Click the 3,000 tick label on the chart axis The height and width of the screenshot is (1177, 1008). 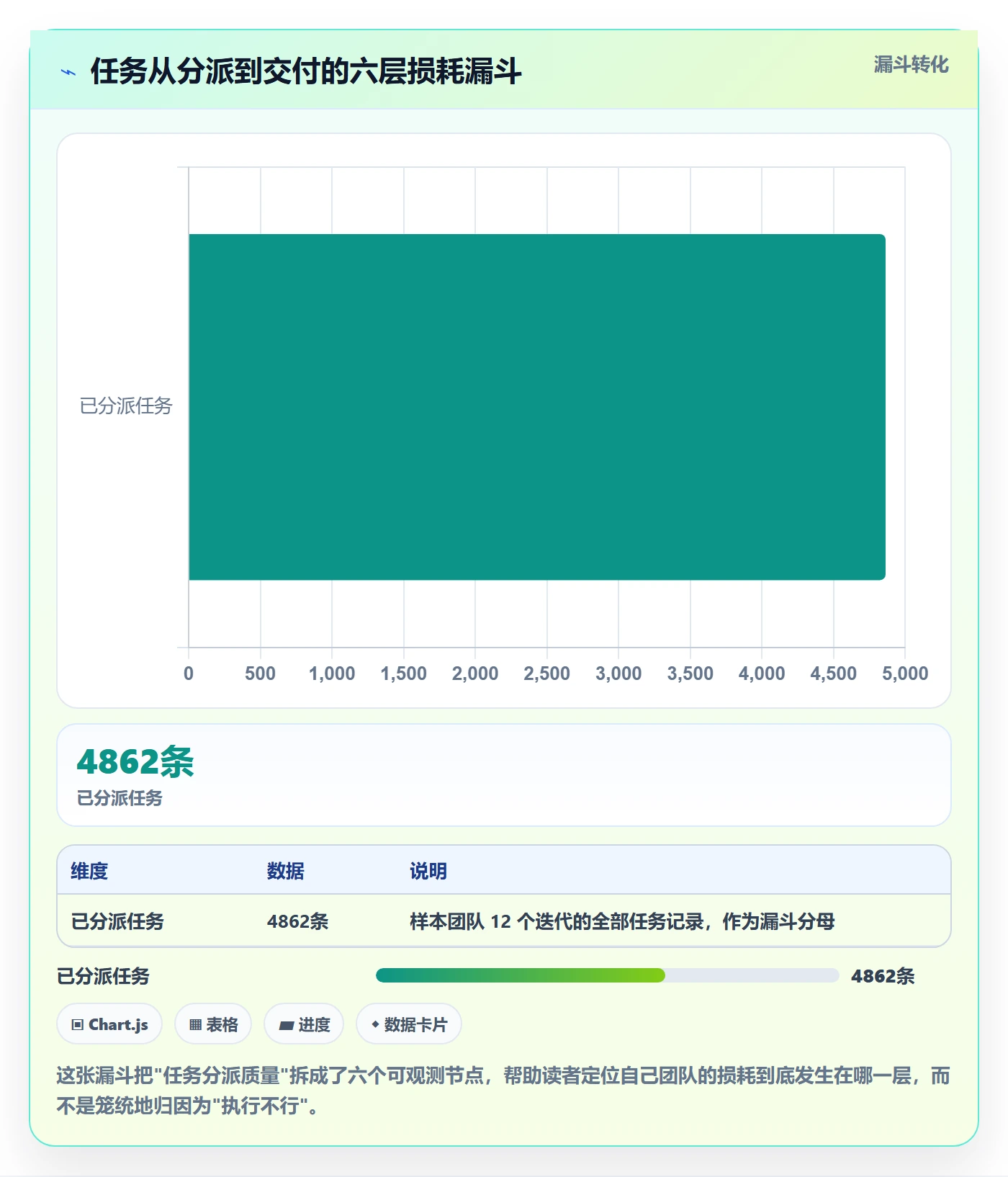pos(618,673)
